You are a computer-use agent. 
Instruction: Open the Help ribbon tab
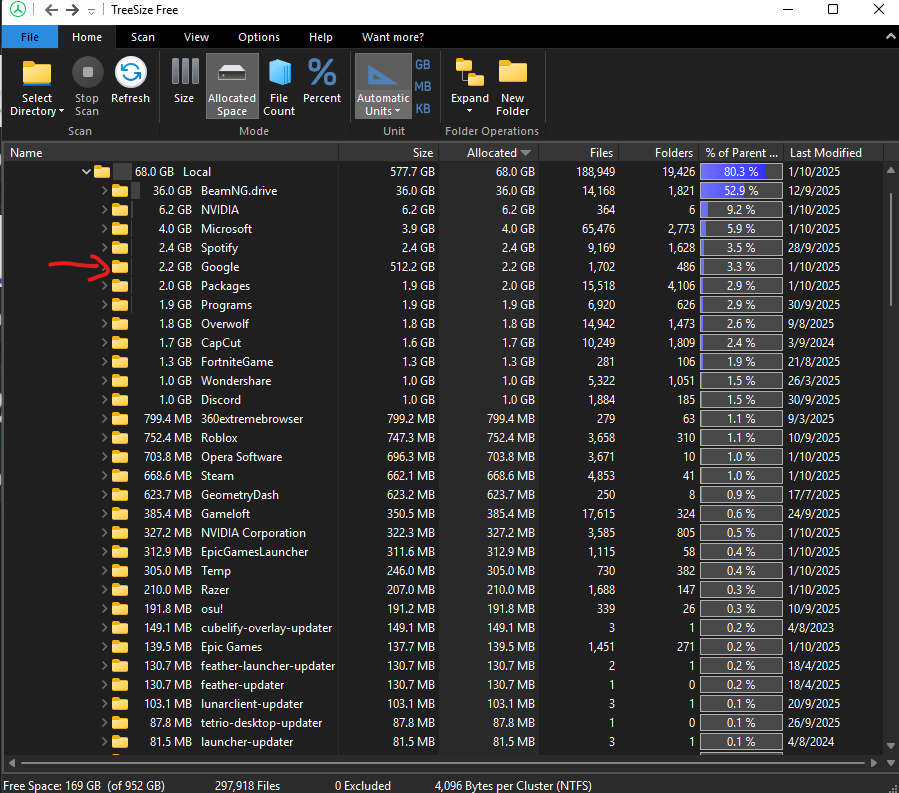320,37
